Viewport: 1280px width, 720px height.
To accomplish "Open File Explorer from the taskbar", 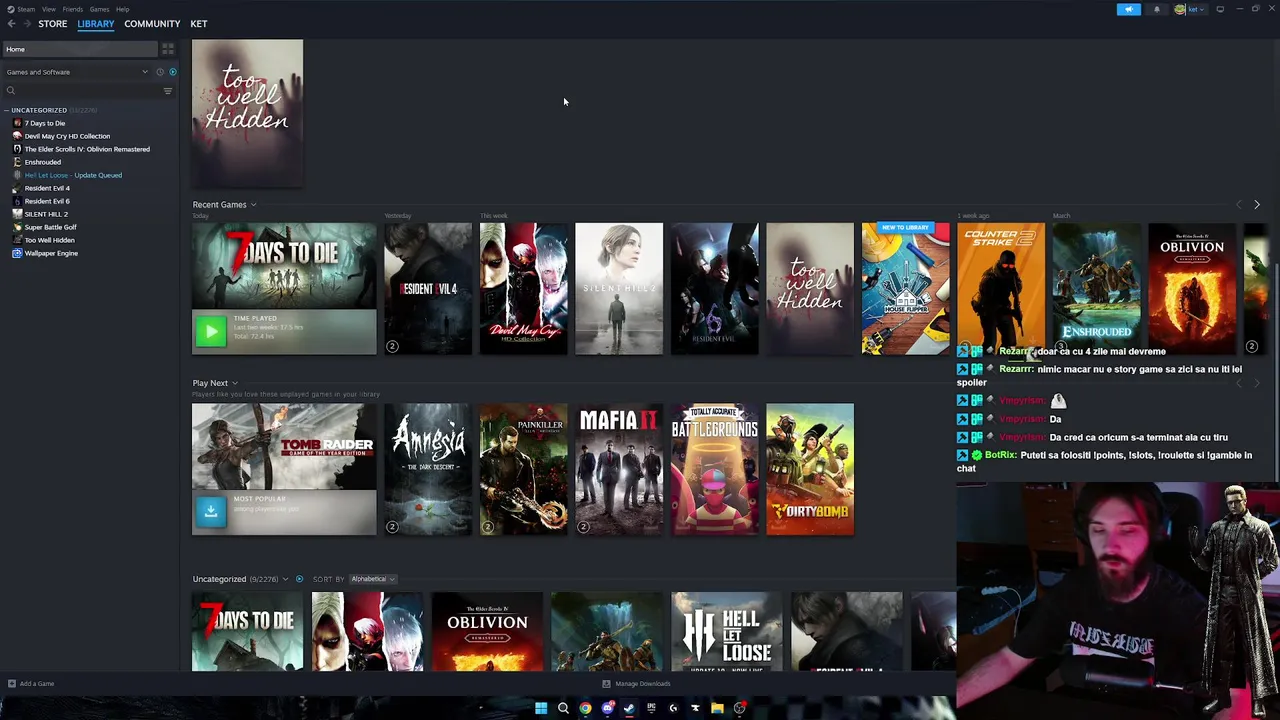I will 717,708.
